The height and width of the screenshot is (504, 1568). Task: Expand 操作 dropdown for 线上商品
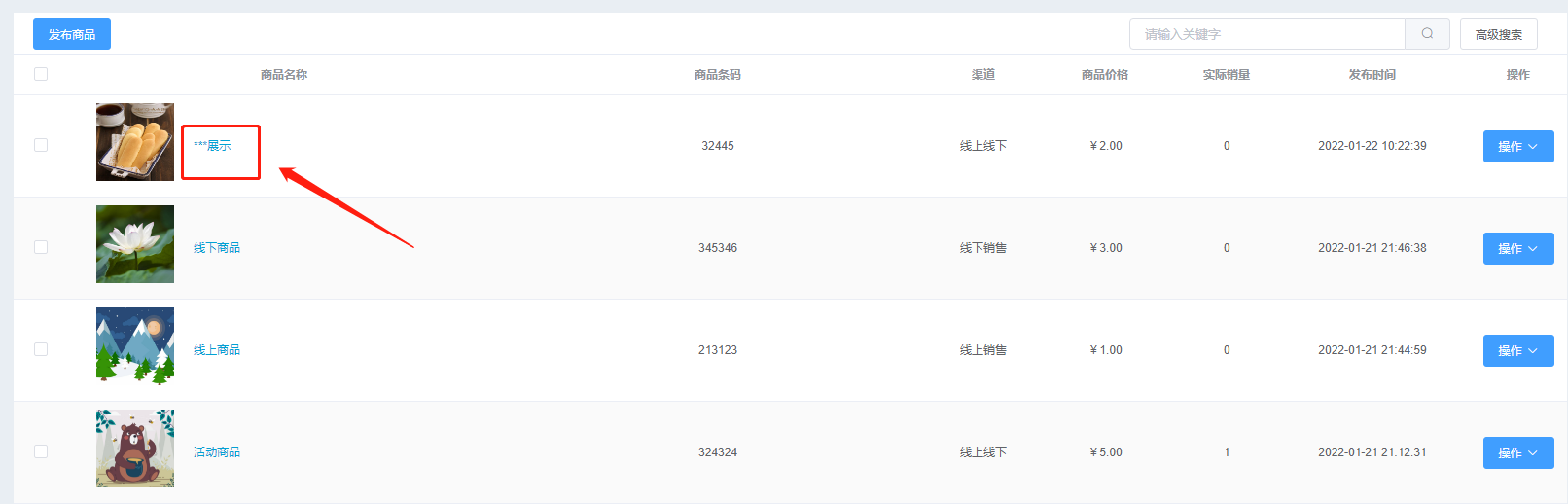(1518, 350)
